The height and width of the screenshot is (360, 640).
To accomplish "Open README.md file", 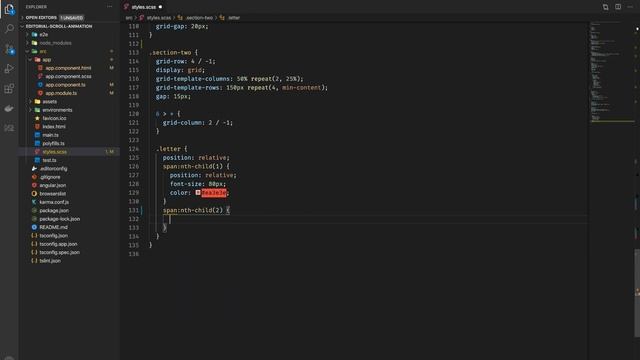I will coord(53,227).
